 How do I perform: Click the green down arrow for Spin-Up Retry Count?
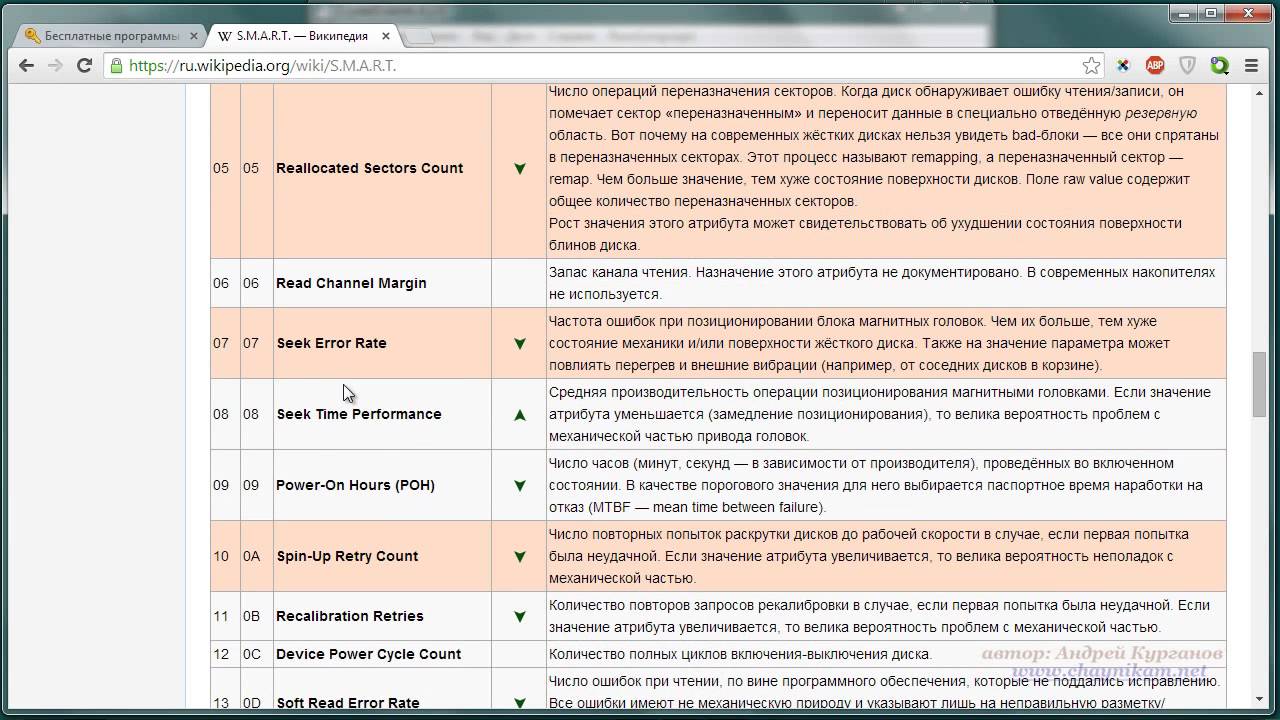click(x=519, y=557)
